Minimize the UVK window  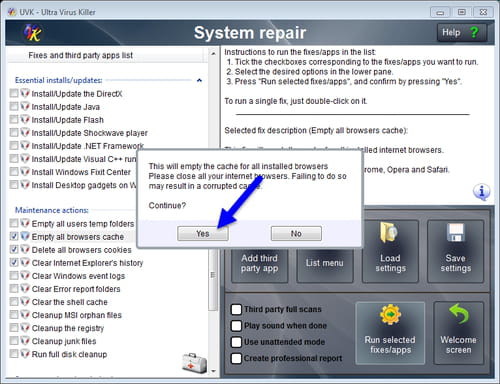(x=440, y=12)
